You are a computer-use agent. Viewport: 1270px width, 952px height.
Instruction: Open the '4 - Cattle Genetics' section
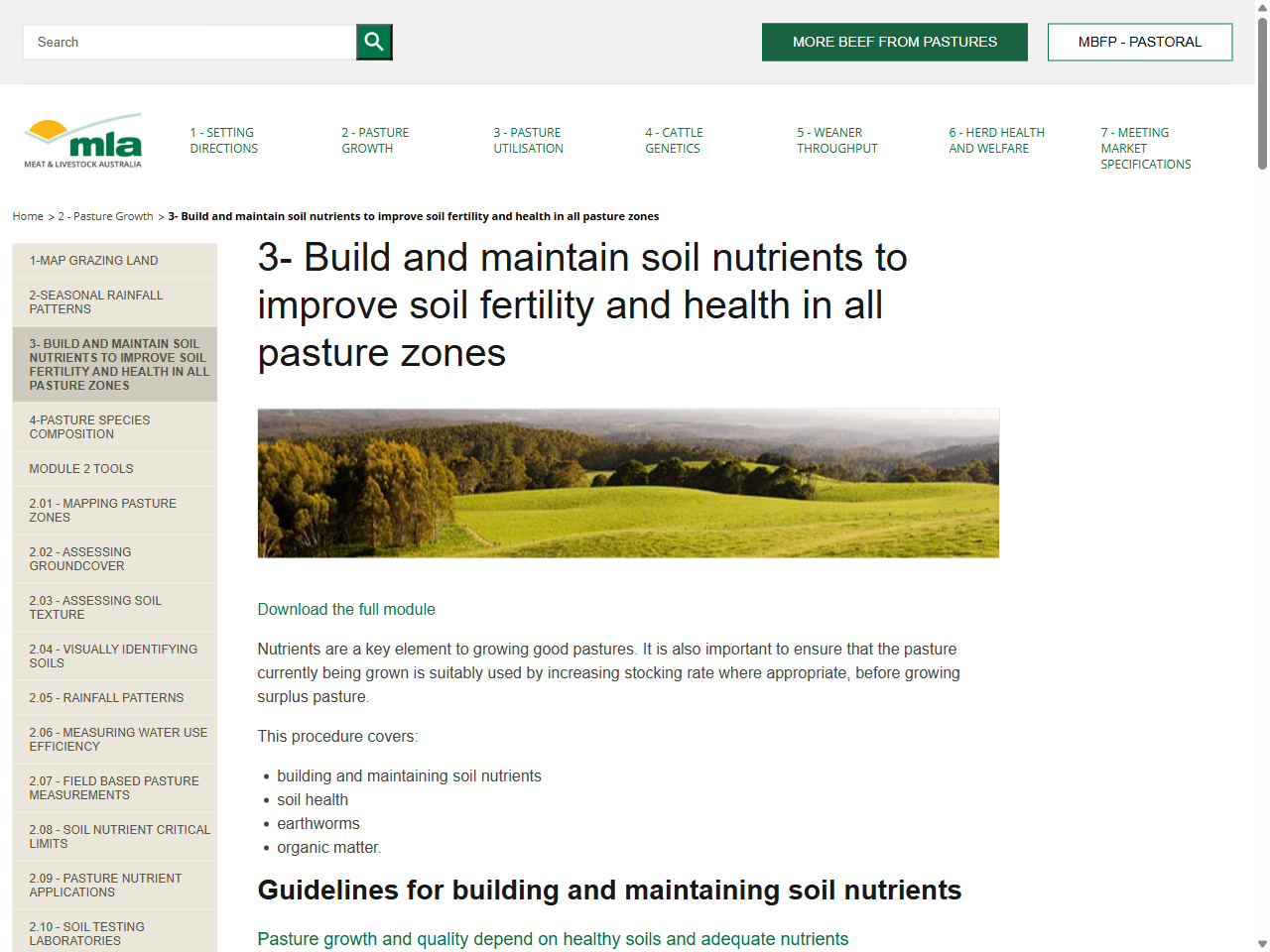[x=673, y=140]
